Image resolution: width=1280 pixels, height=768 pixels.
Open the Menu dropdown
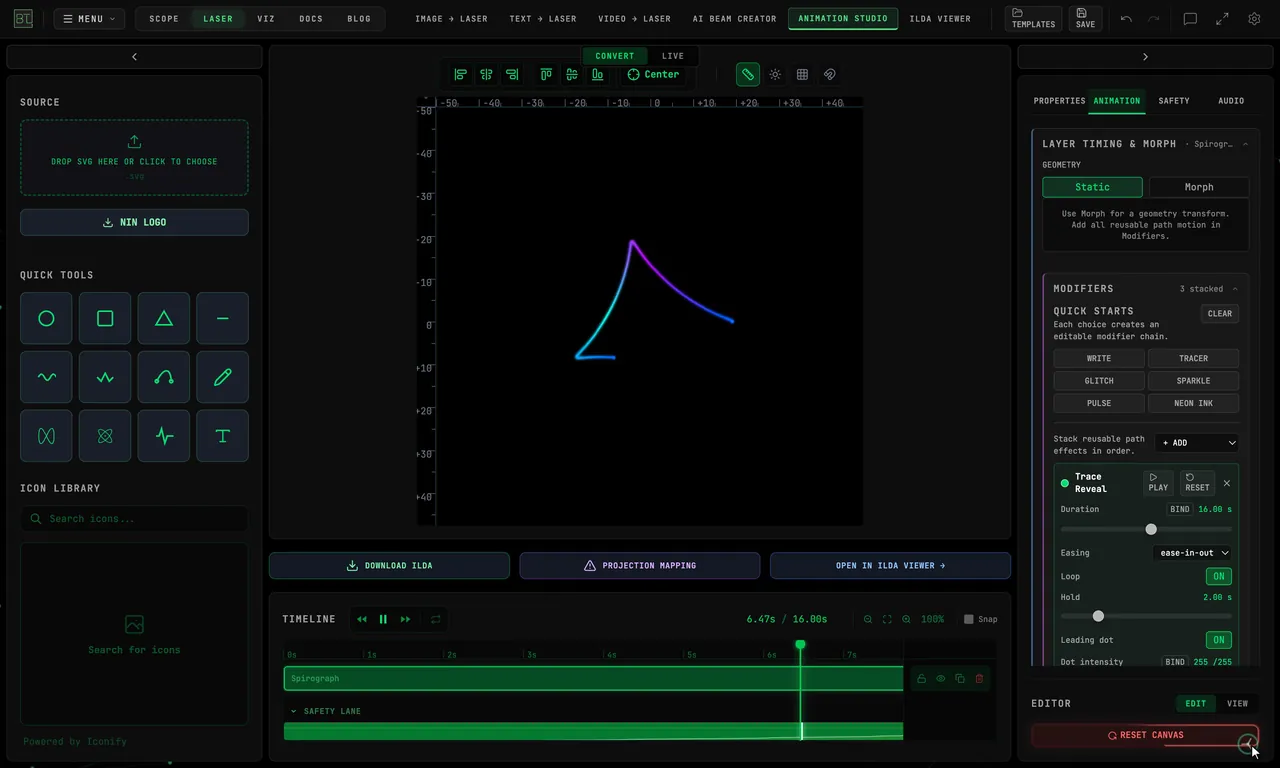tap(89, 19)
